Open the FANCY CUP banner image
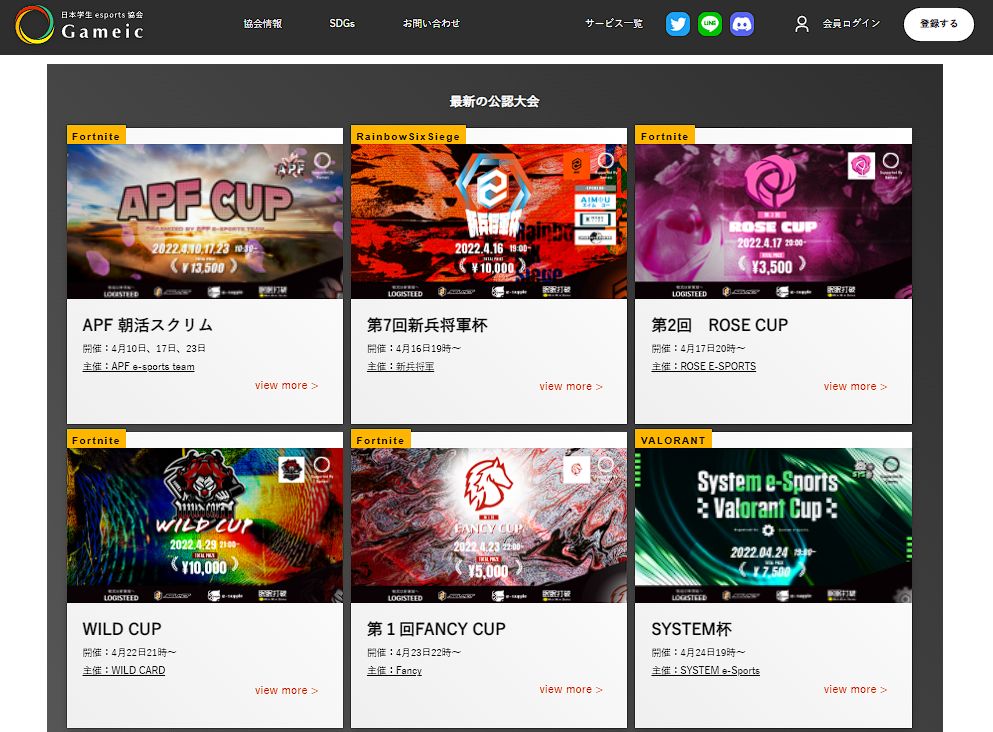The height and width of the screenshot is (732, 993). [489, 525]
